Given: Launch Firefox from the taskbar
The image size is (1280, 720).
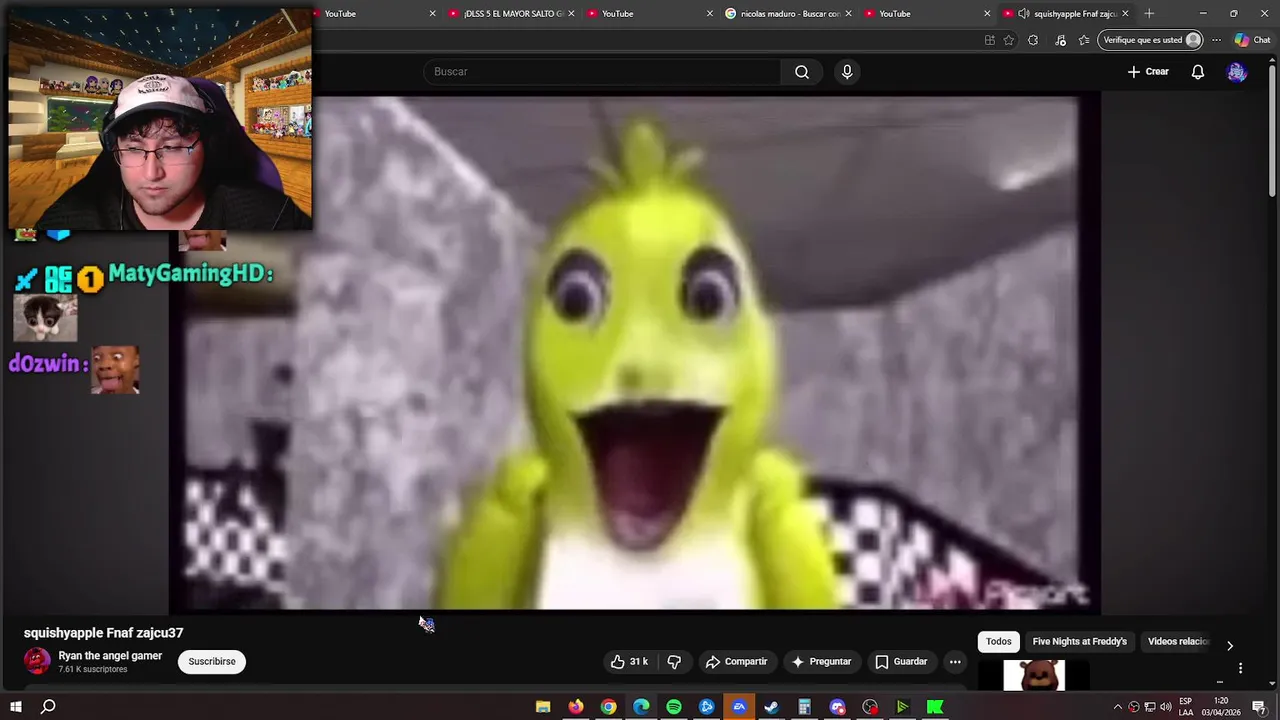Looking at the screenshot, I should [576, 707].
